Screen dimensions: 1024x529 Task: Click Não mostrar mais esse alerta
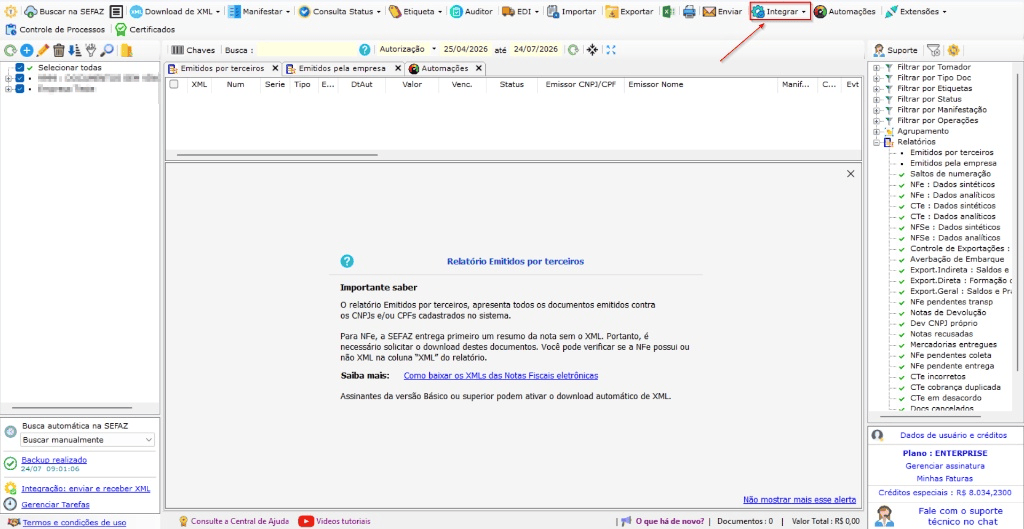point(799,500)
